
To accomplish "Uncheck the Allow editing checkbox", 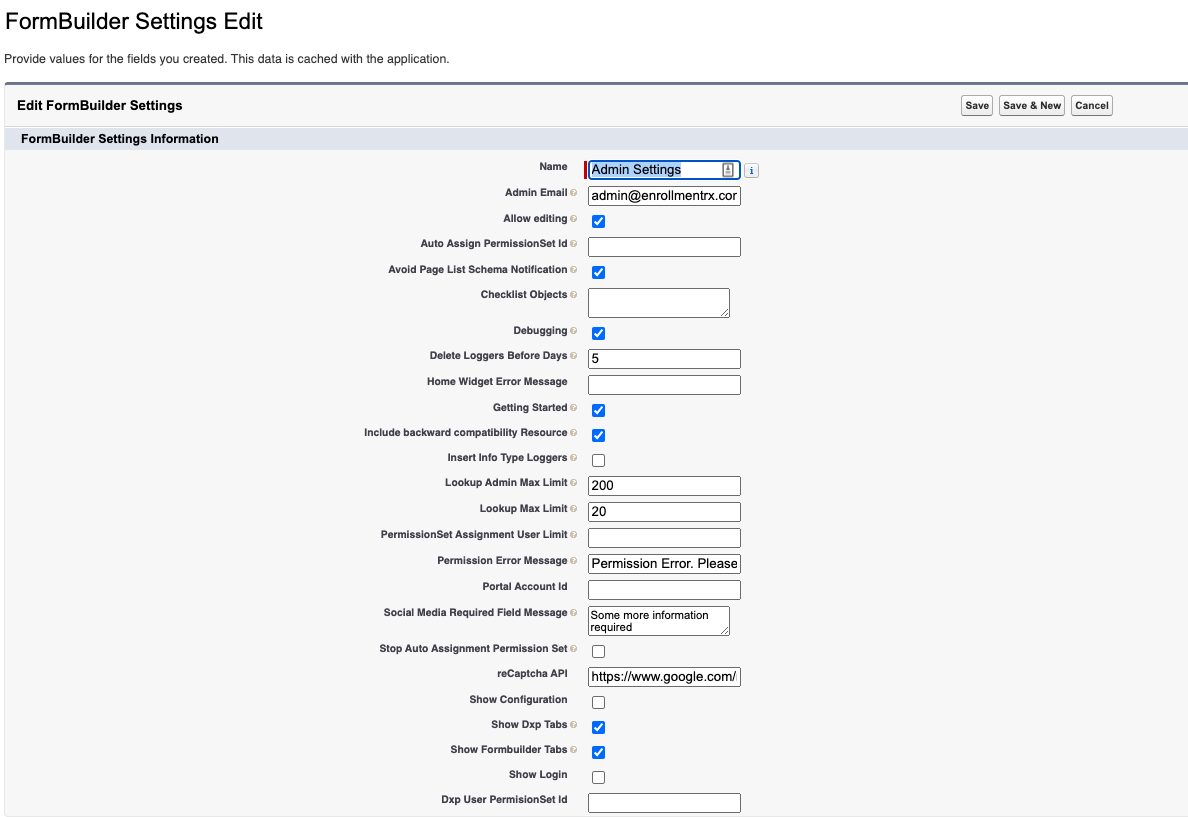I will [598, 221].
